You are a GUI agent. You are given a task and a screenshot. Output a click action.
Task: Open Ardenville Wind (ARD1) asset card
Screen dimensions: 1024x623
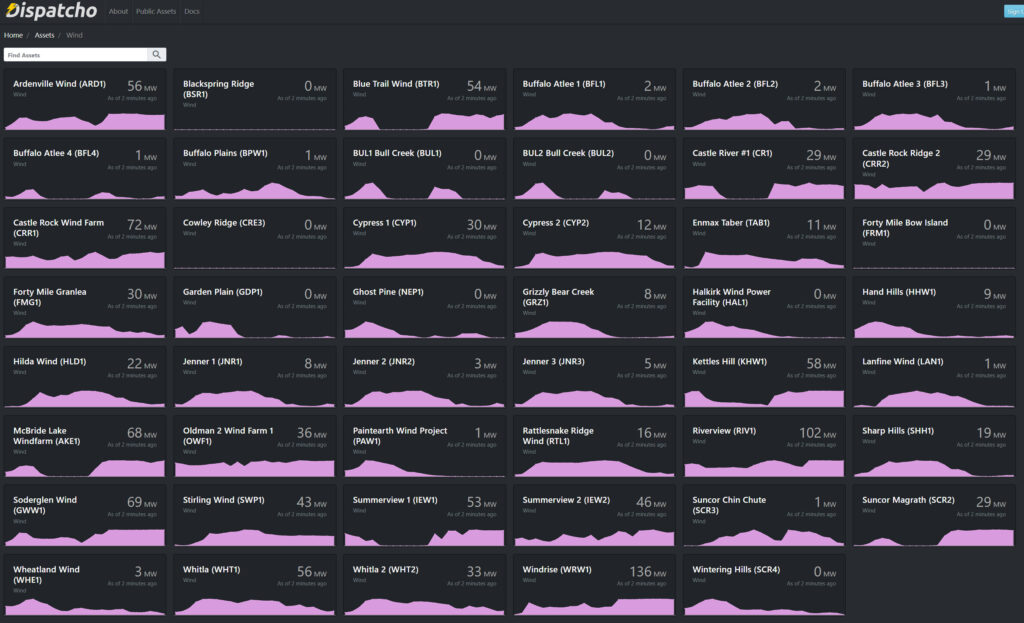coord(59,84)
